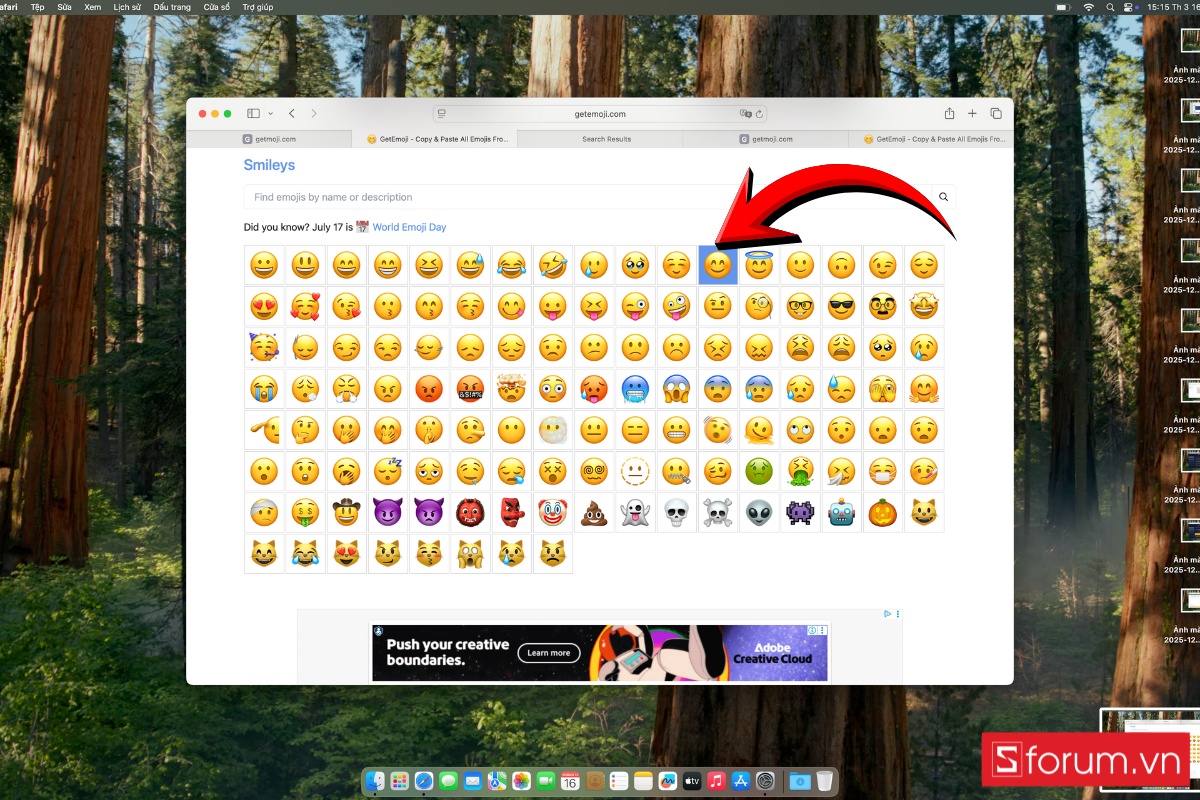Open the sidebar options chevron
The height and width of the screenshot is (800, 1200).
point(271,113)
